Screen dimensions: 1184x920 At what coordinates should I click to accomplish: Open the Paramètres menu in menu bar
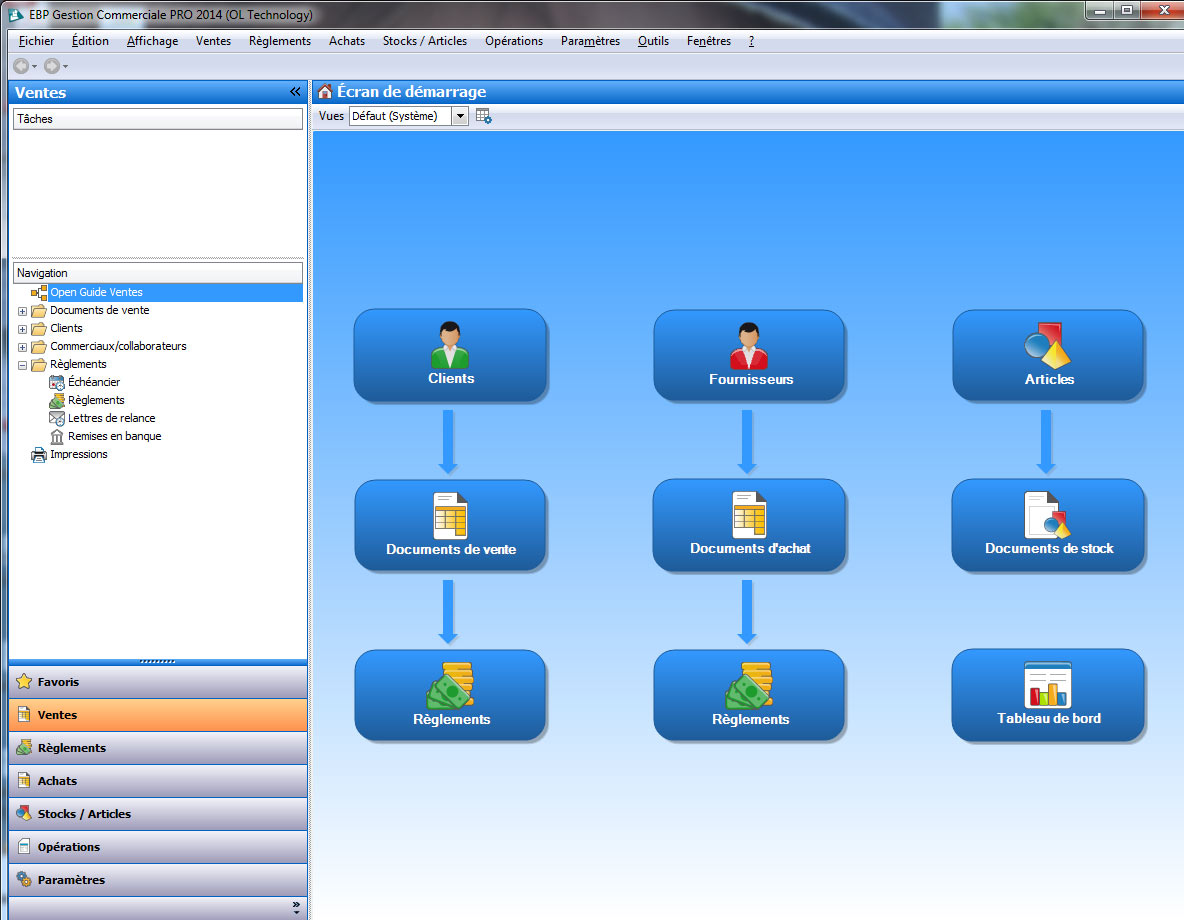click(590, 41)
